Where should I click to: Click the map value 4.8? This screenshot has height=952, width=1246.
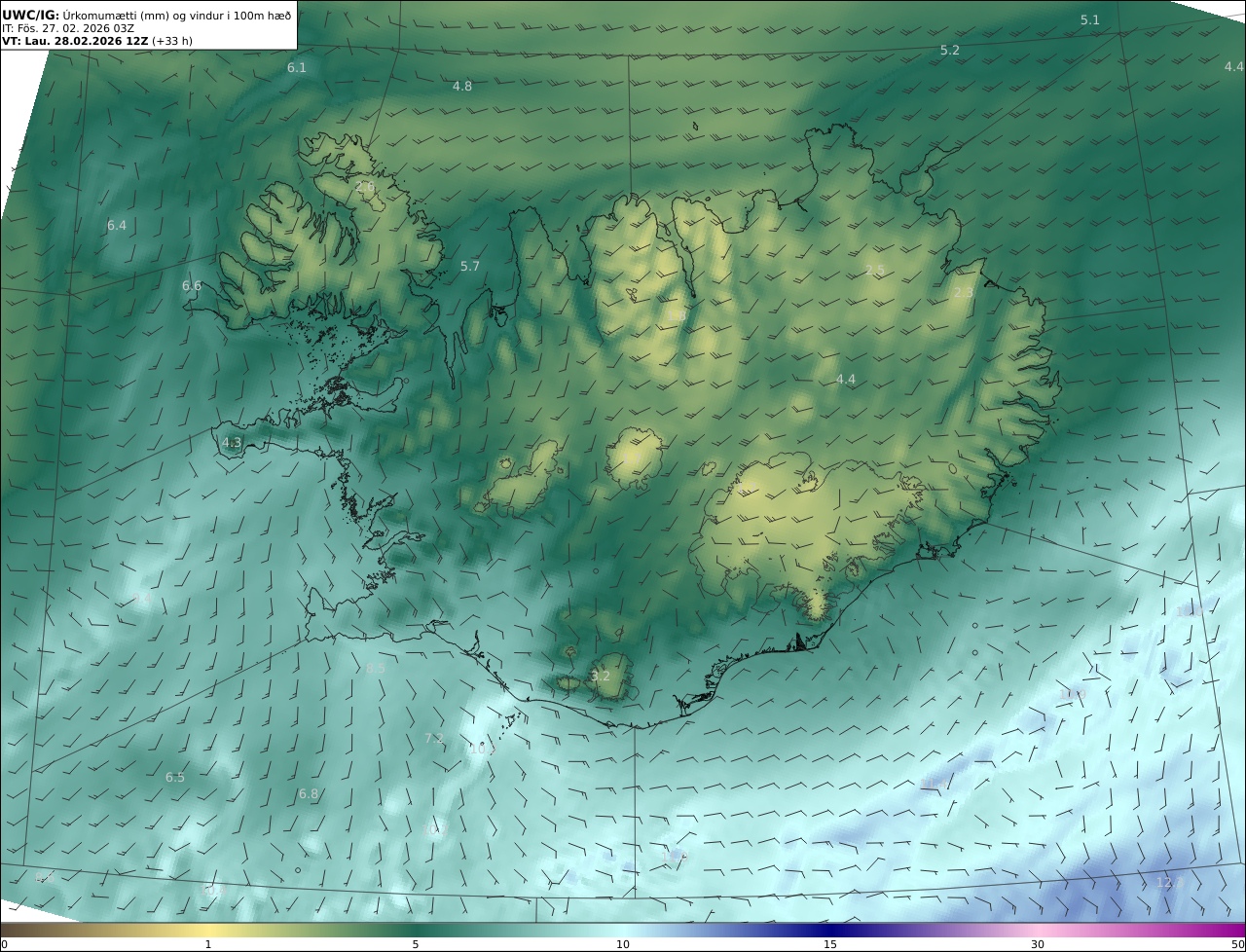point(462,87)
